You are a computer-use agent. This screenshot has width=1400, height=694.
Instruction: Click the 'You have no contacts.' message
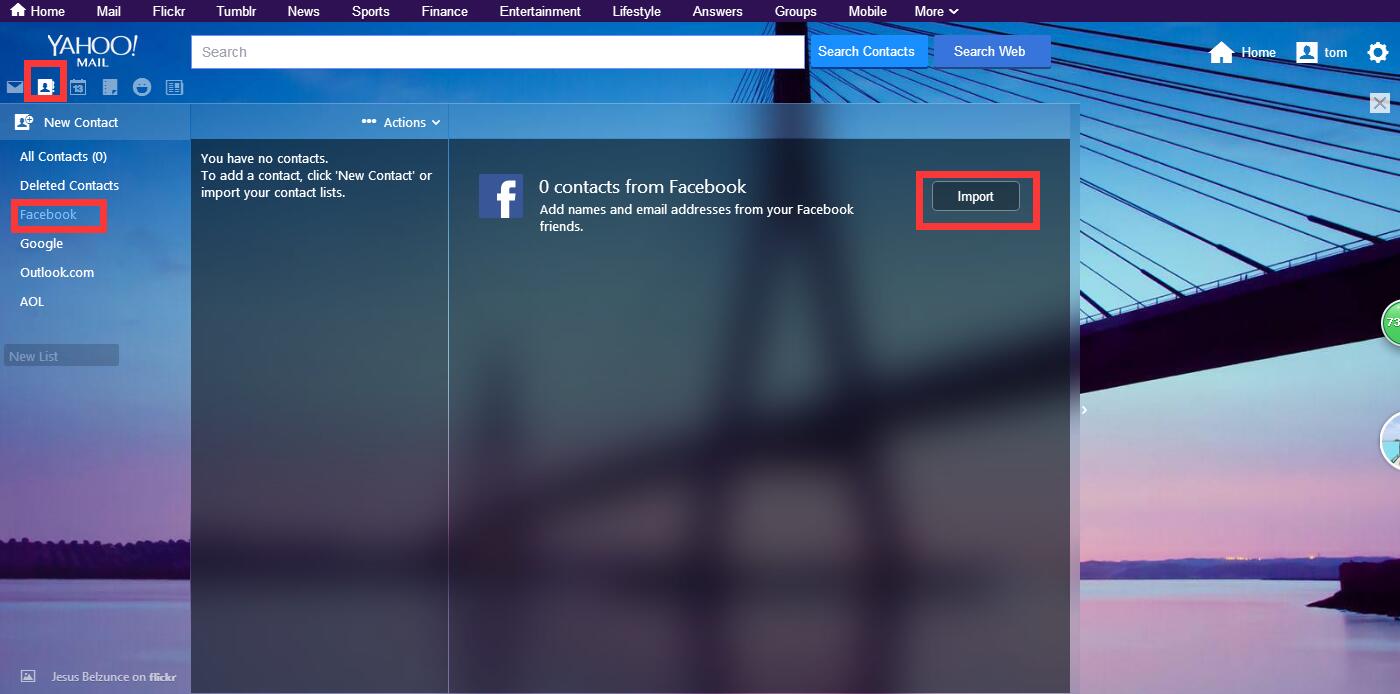click(264, 158)
